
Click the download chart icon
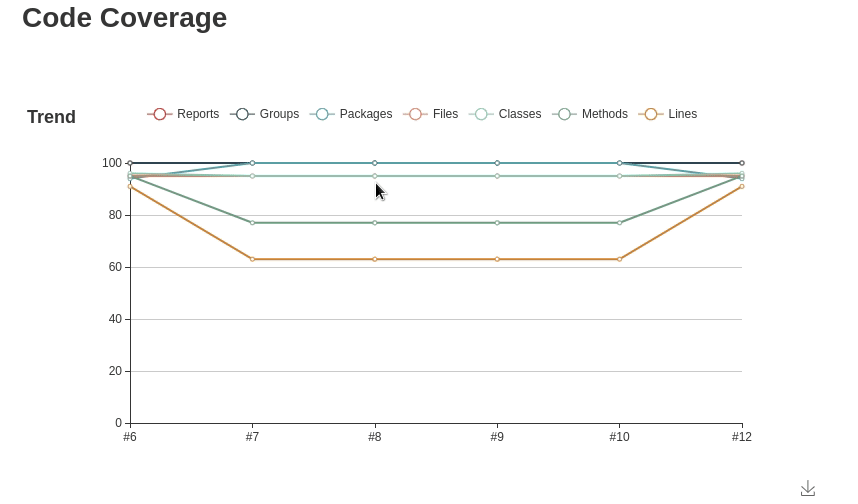(808, 488)
